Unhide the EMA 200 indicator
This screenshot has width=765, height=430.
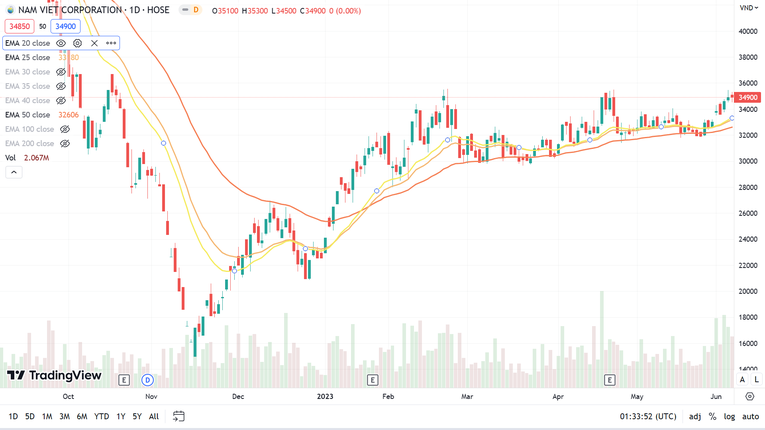65,143
